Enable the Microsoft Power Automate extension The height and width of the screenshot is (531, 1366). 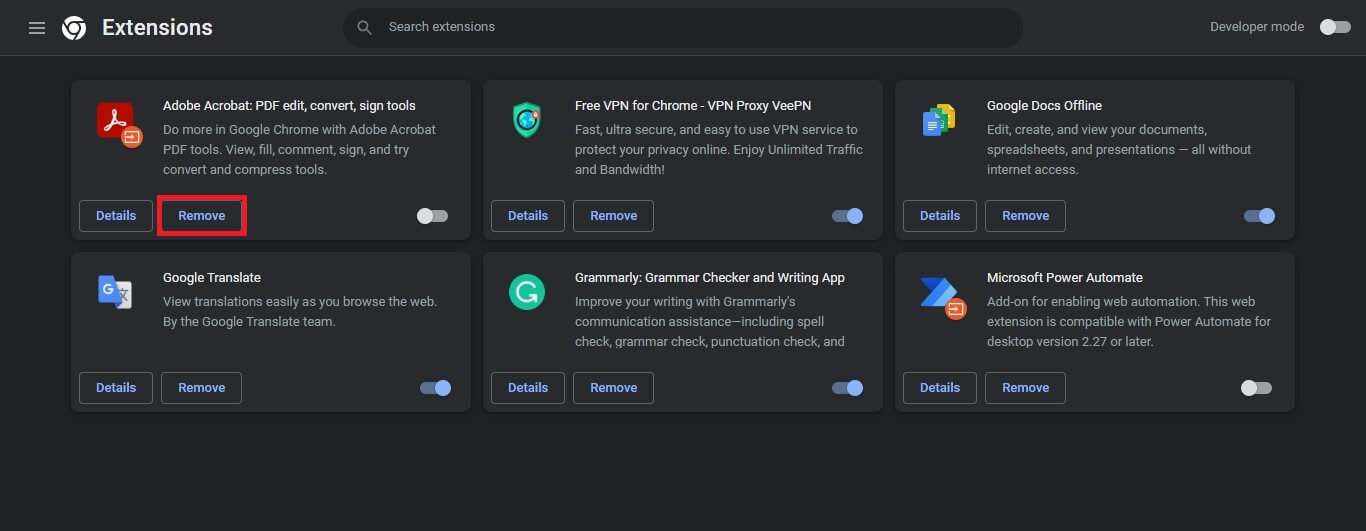[1256, 388]
